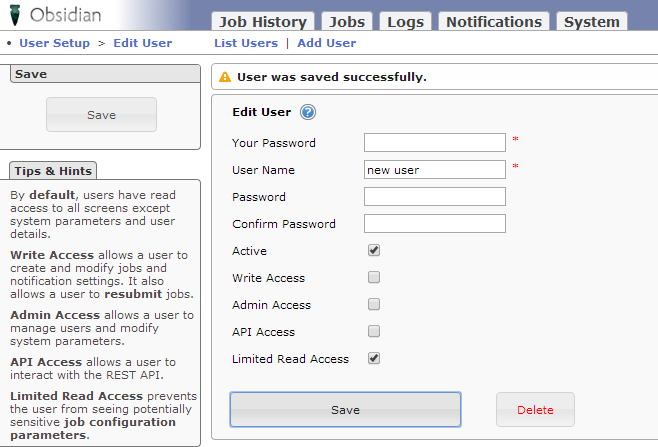Enable the API Access checkbox
The height and width of the screenshot is (447, 658).
click(374, 331)
